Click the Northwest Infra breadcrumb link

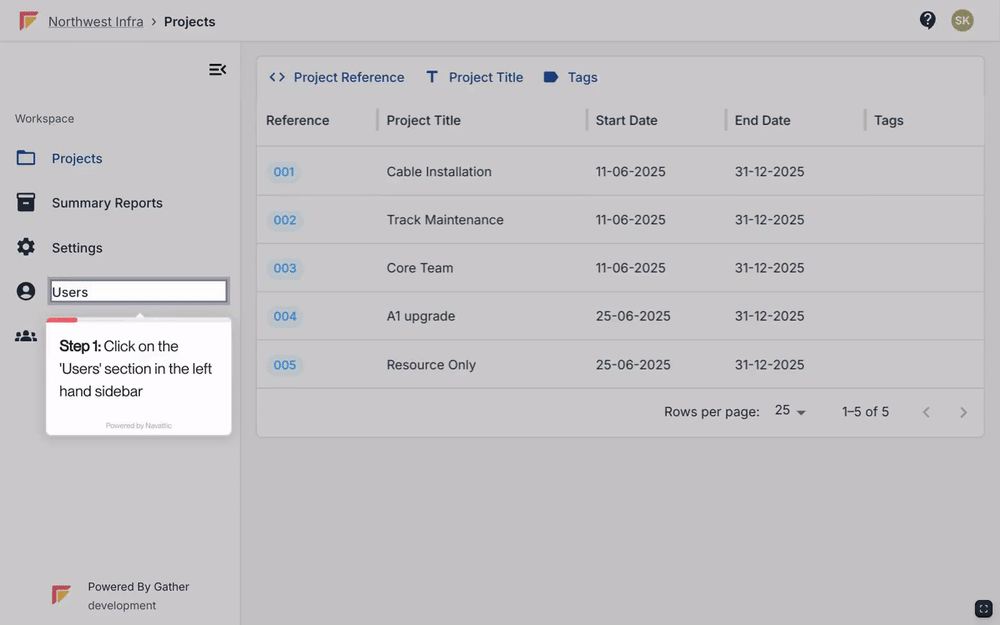point(96,22)
